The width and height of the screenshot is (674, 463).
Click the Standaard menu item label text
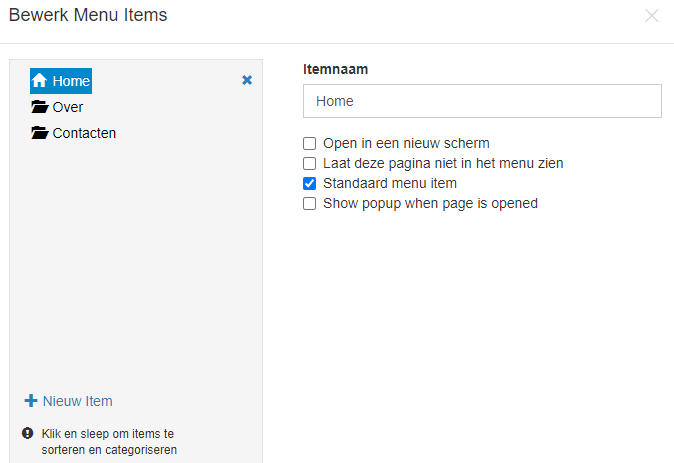tap(390, 184)
